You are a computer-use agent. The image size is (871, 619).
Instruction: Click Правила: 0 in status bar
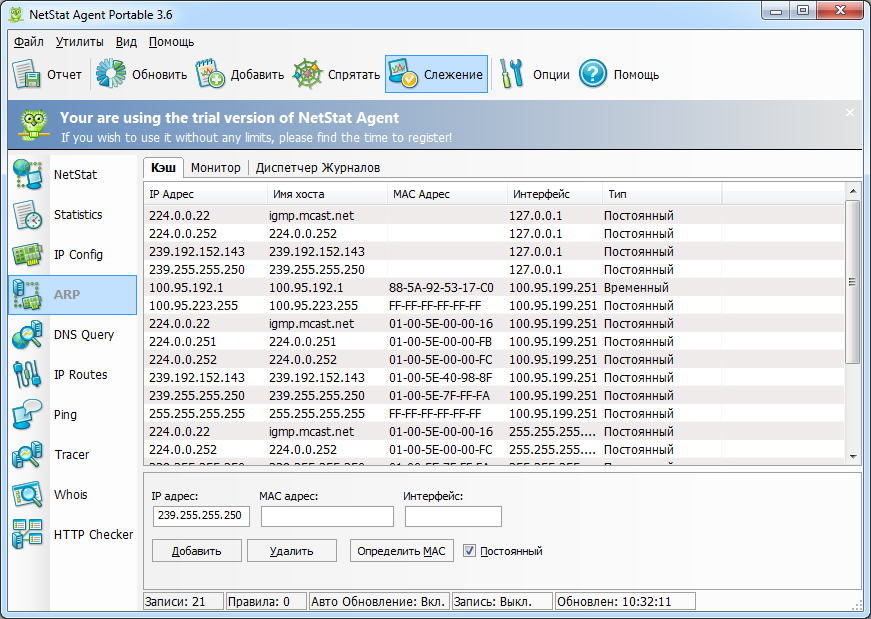[x=266, y=601]
